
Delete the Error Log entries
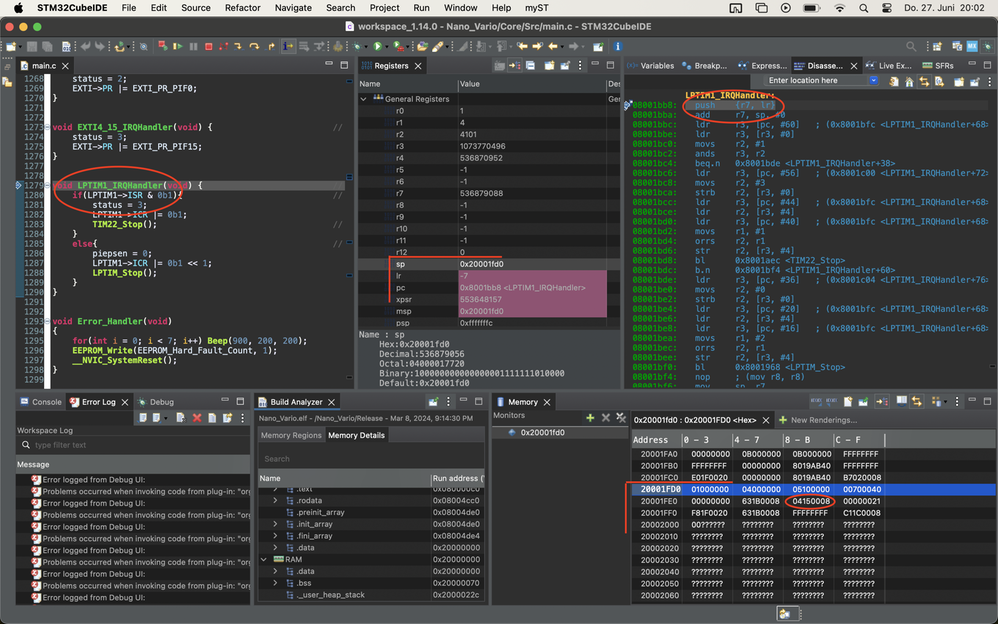coord(197,417)
